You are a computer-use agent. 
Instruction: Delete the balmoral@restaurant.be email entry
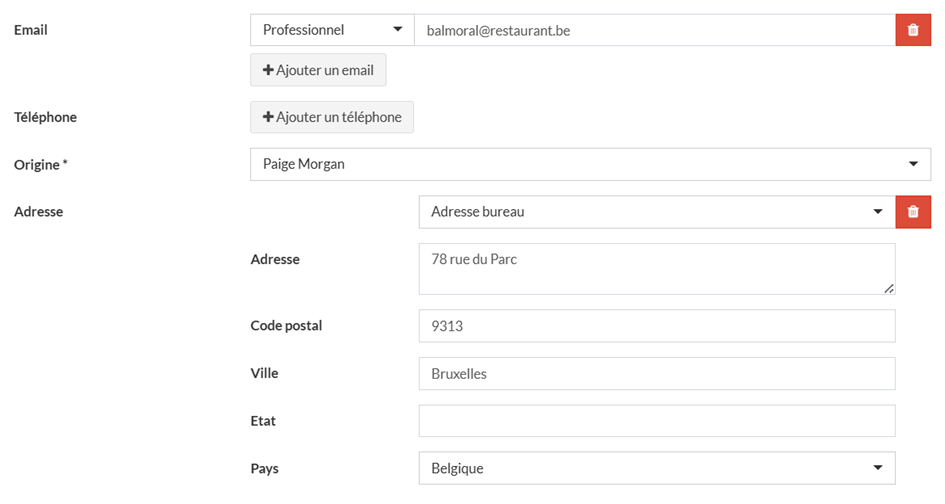click(x=912, y=30)
